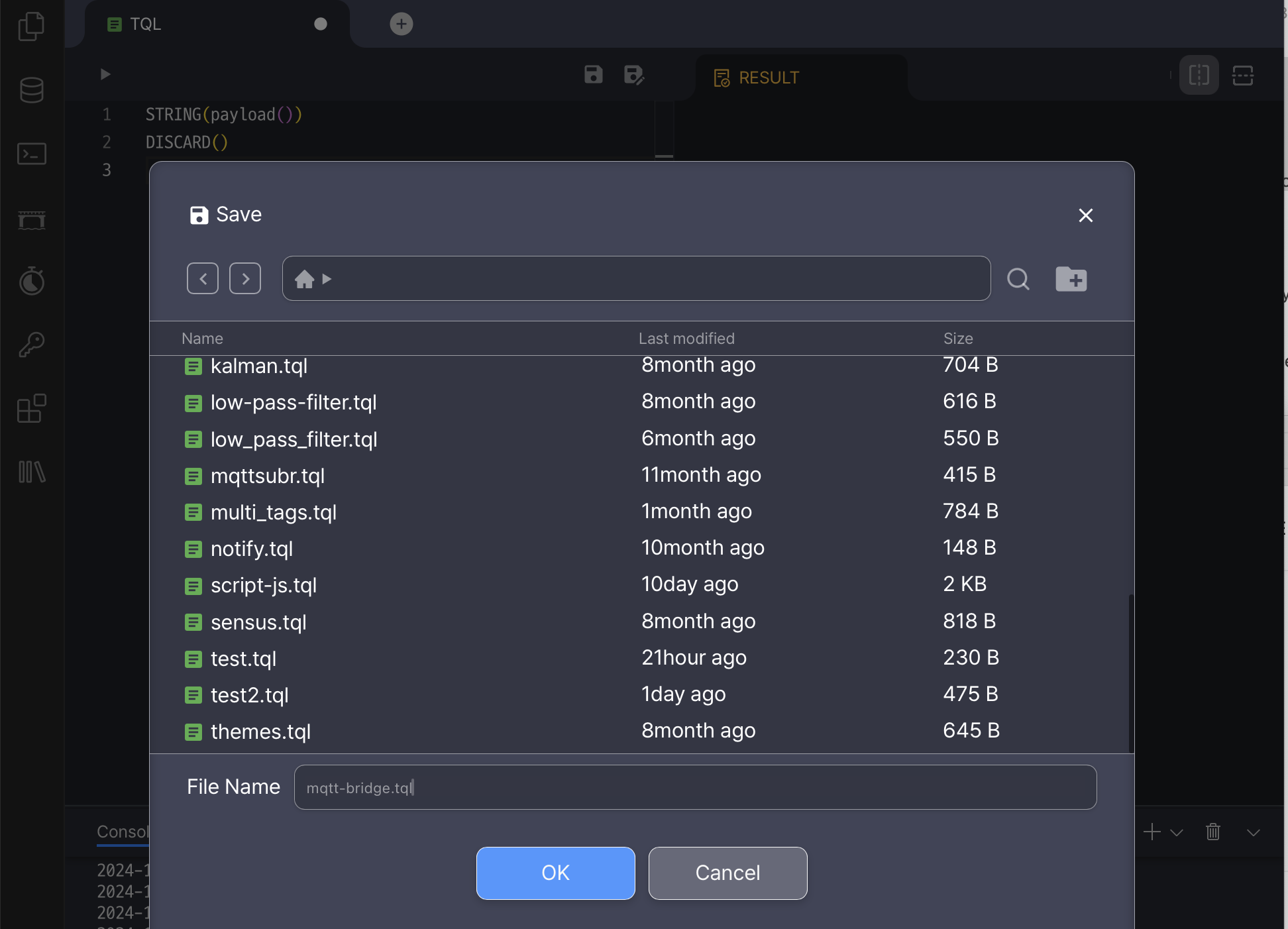Expand the home path breadcrumb arrow
Viewport: 1288px width, 929px height.
point(327,279)
